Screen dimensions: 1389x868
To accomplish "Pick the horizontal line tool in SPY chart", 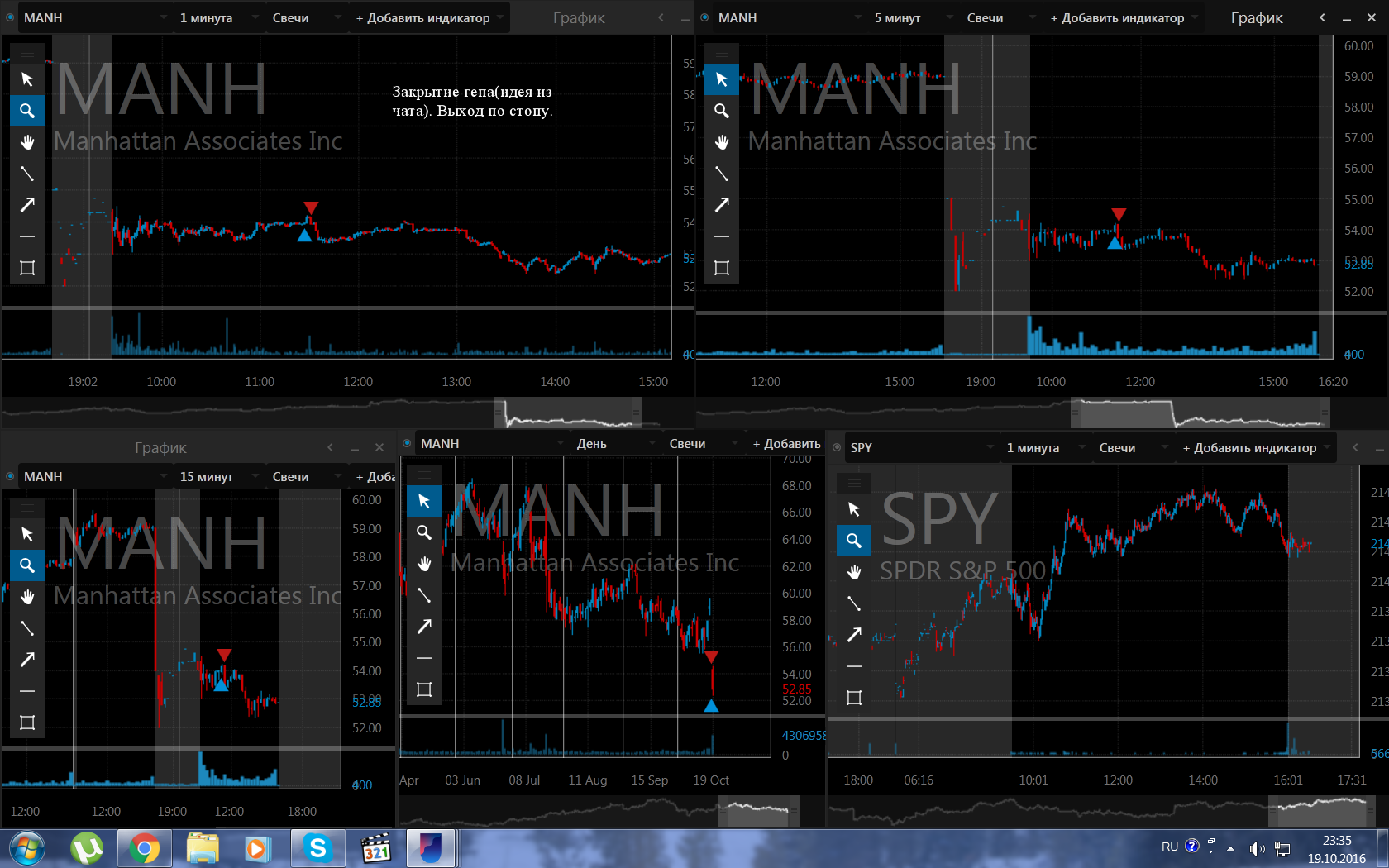I will [x=854, y=666].
